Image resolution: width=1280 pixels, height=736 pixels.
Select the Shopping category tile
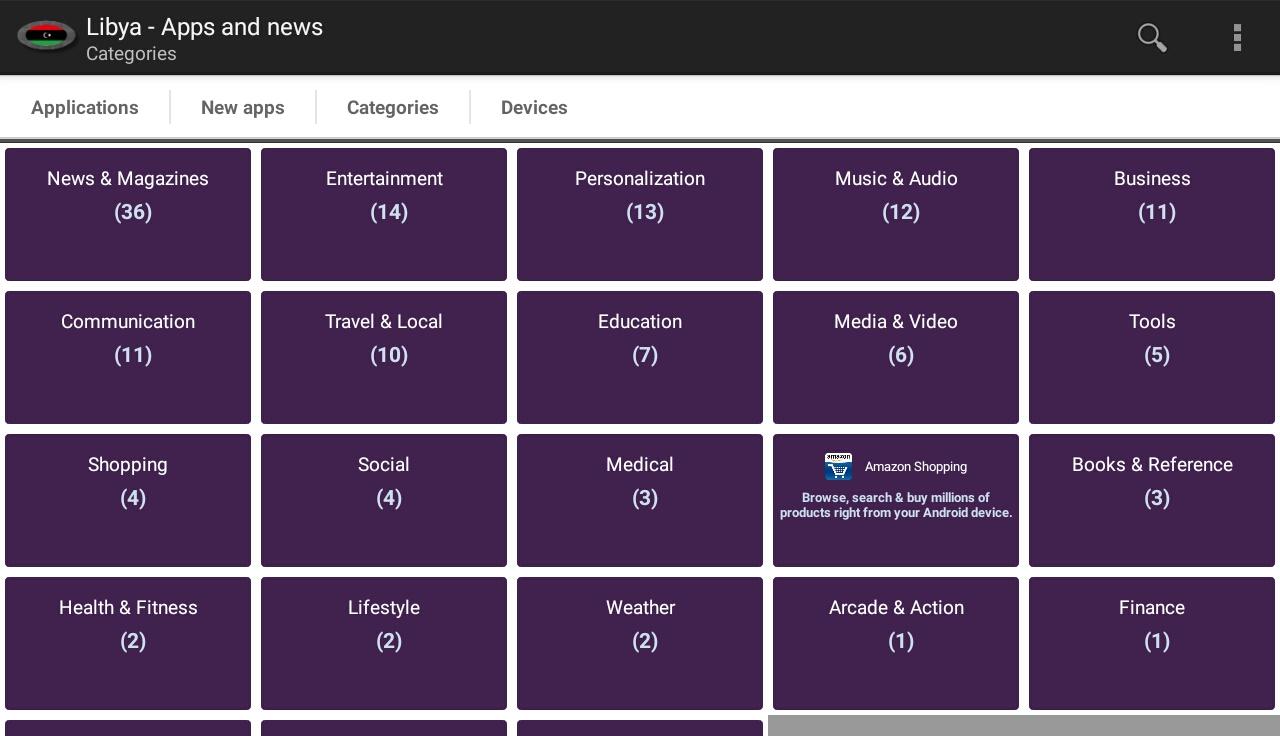pyautogui.click(x=128, y=500)
